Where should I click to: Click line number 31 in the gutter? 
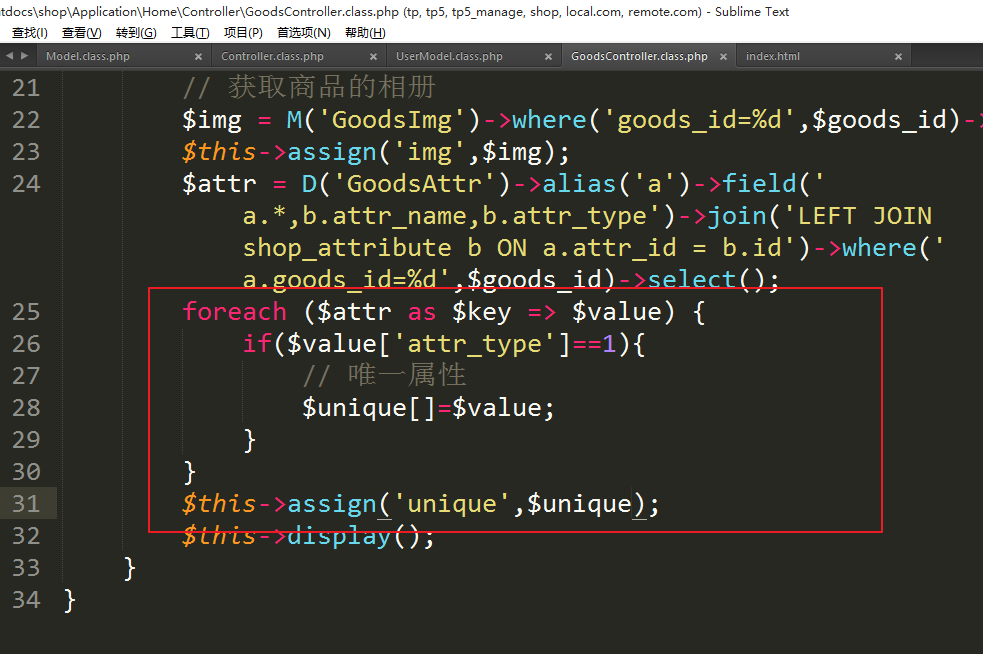click(26, 503)
